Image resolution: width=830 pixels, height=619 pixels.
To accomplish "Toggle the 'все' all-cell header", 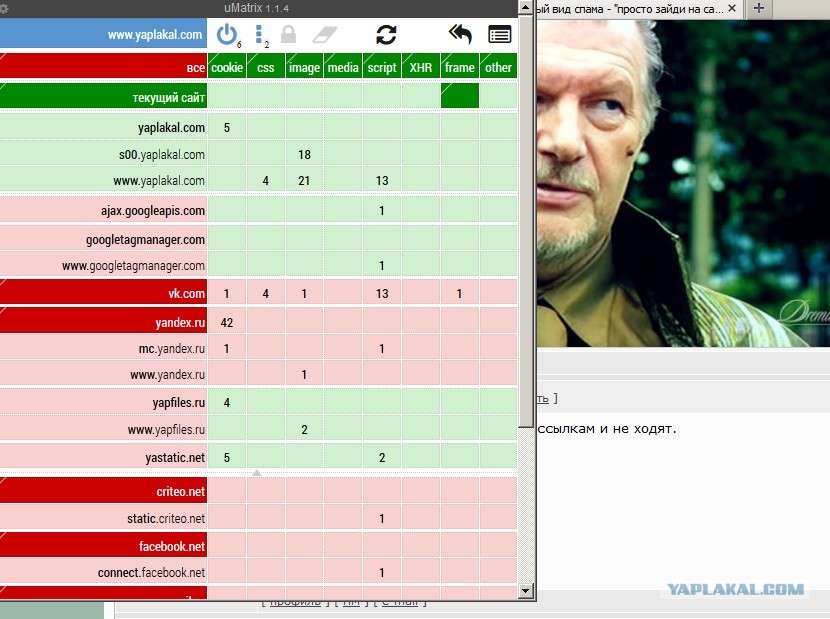I will click(103, 66).
